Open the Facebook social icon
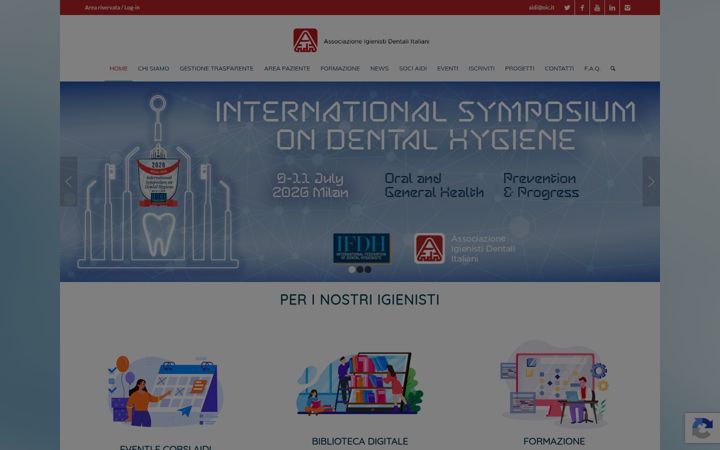720x450 pixels. point(582,7)
